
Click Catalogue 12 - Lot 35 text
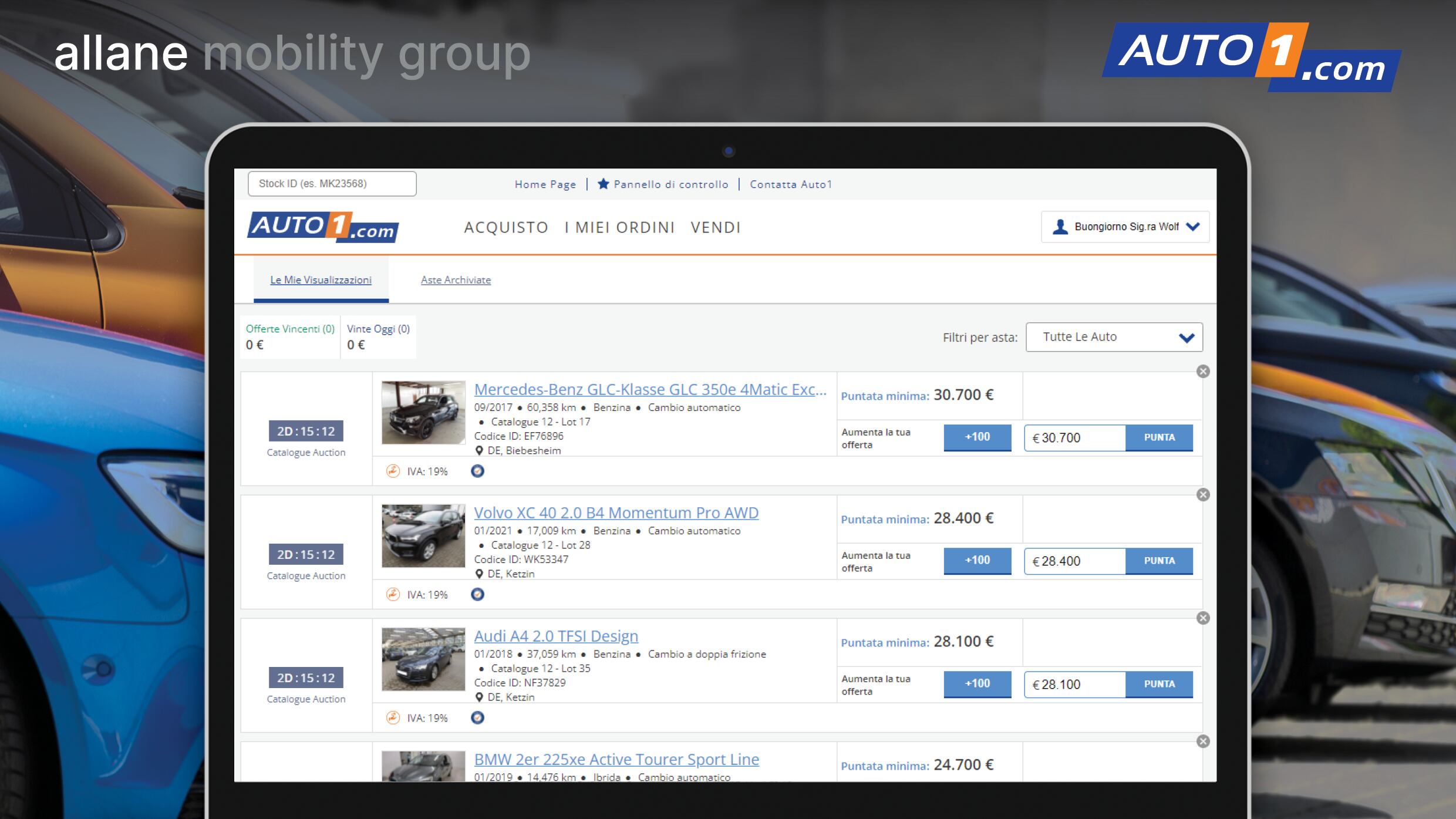pos(540,668)
